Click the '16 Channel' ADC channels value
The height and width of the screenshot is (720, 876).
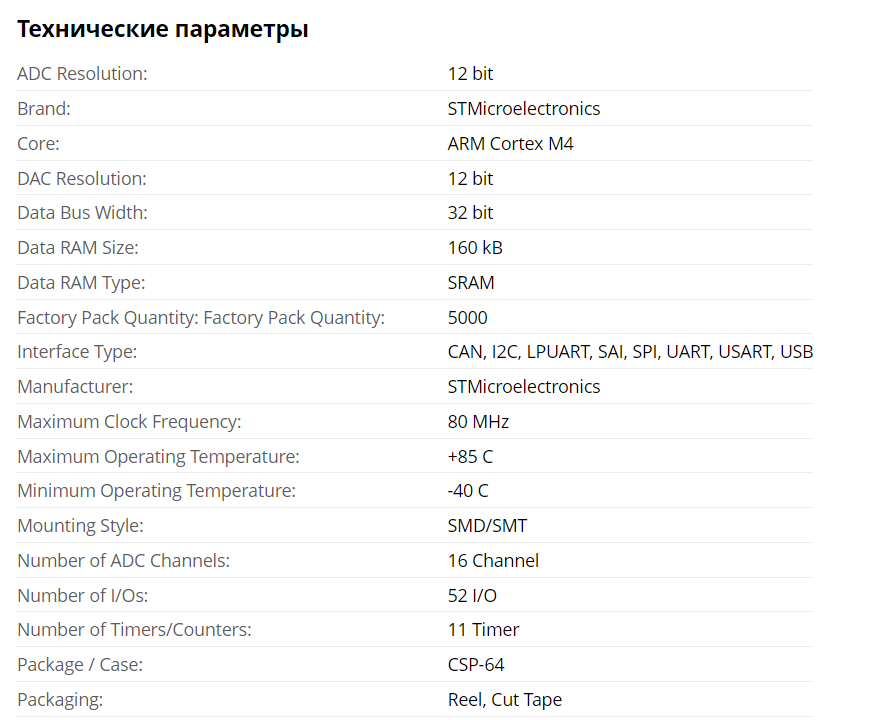(493, 561)
